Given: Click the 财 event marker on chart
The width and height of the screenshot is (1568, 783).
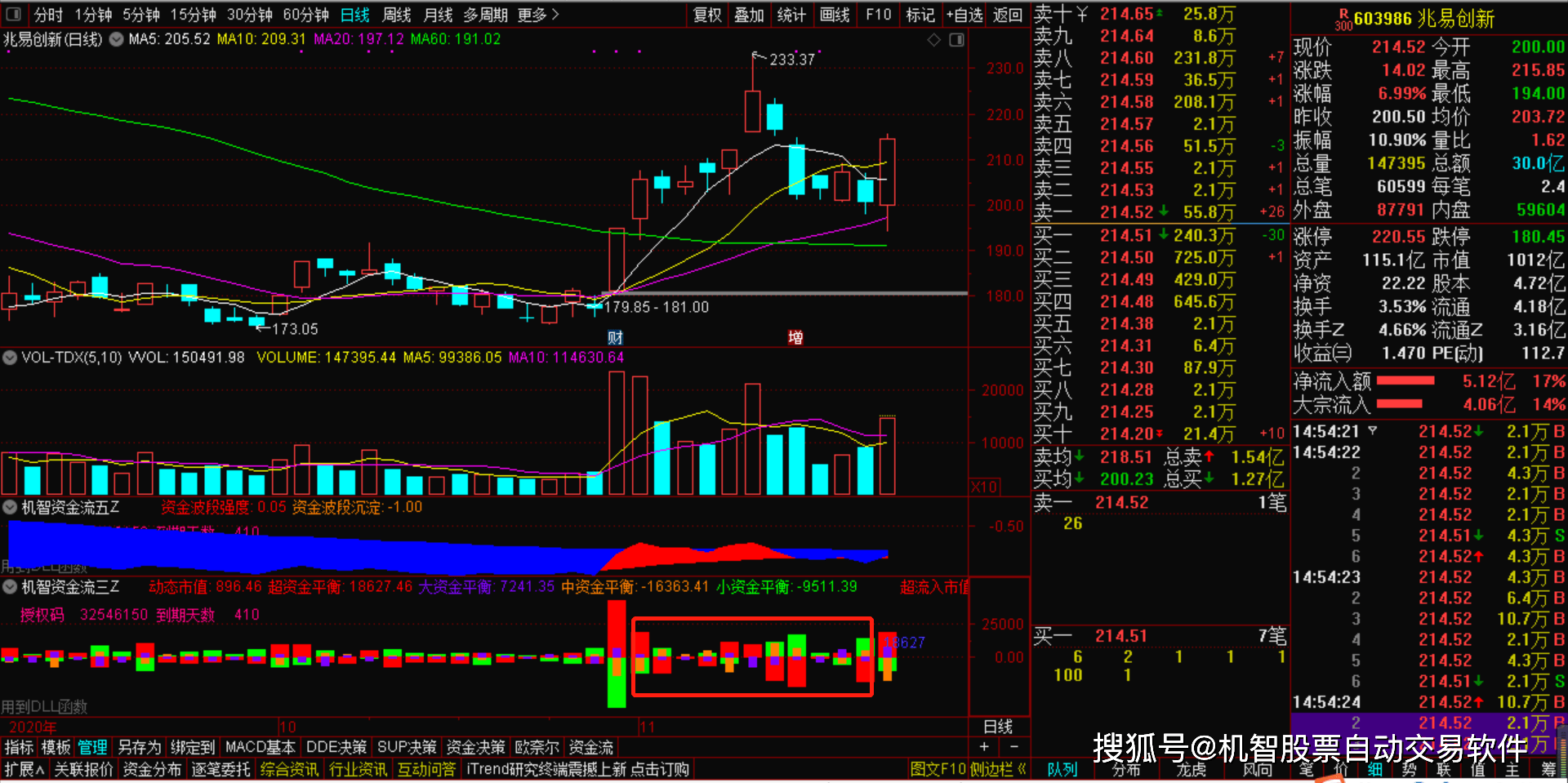Looking at the screenshot, I should click(615, 337).
